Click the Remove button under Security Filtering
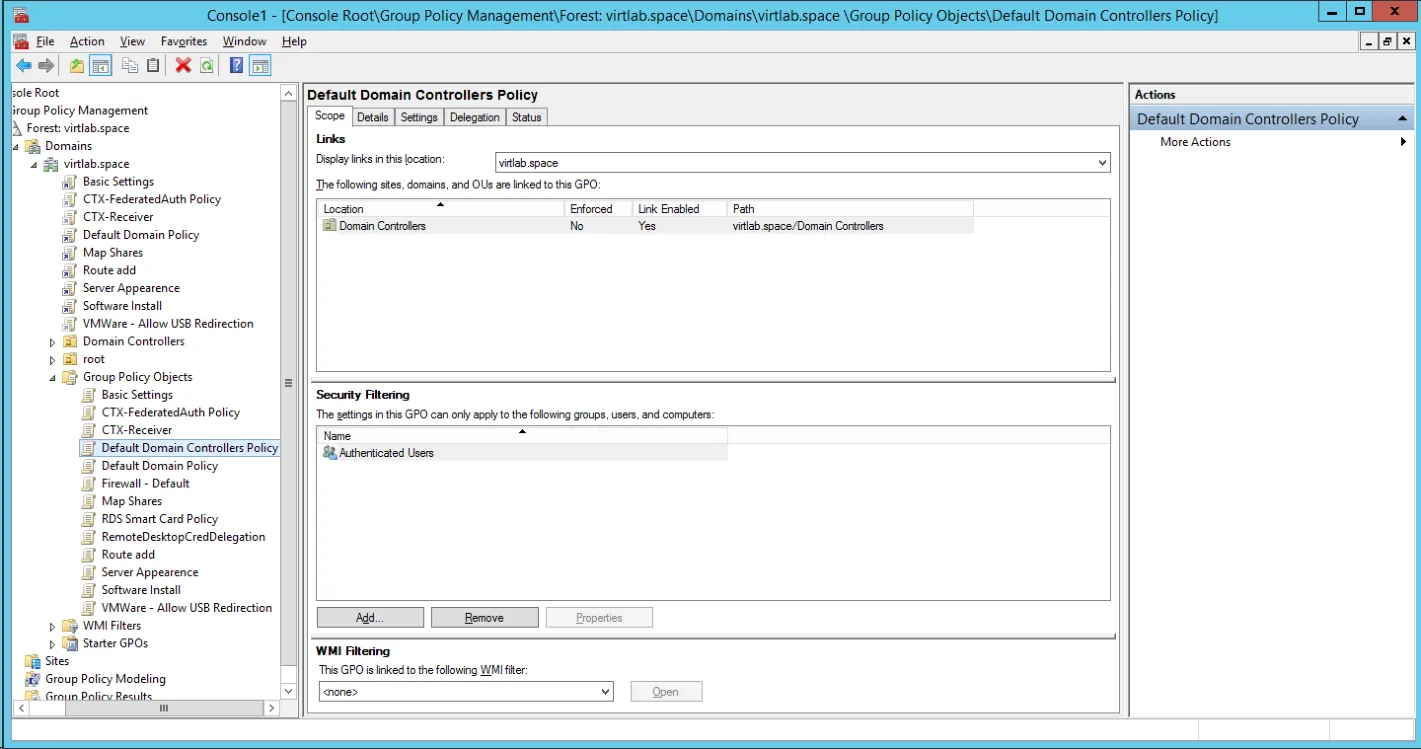This screenshot has width=1421, height=749. click(484, 618)
